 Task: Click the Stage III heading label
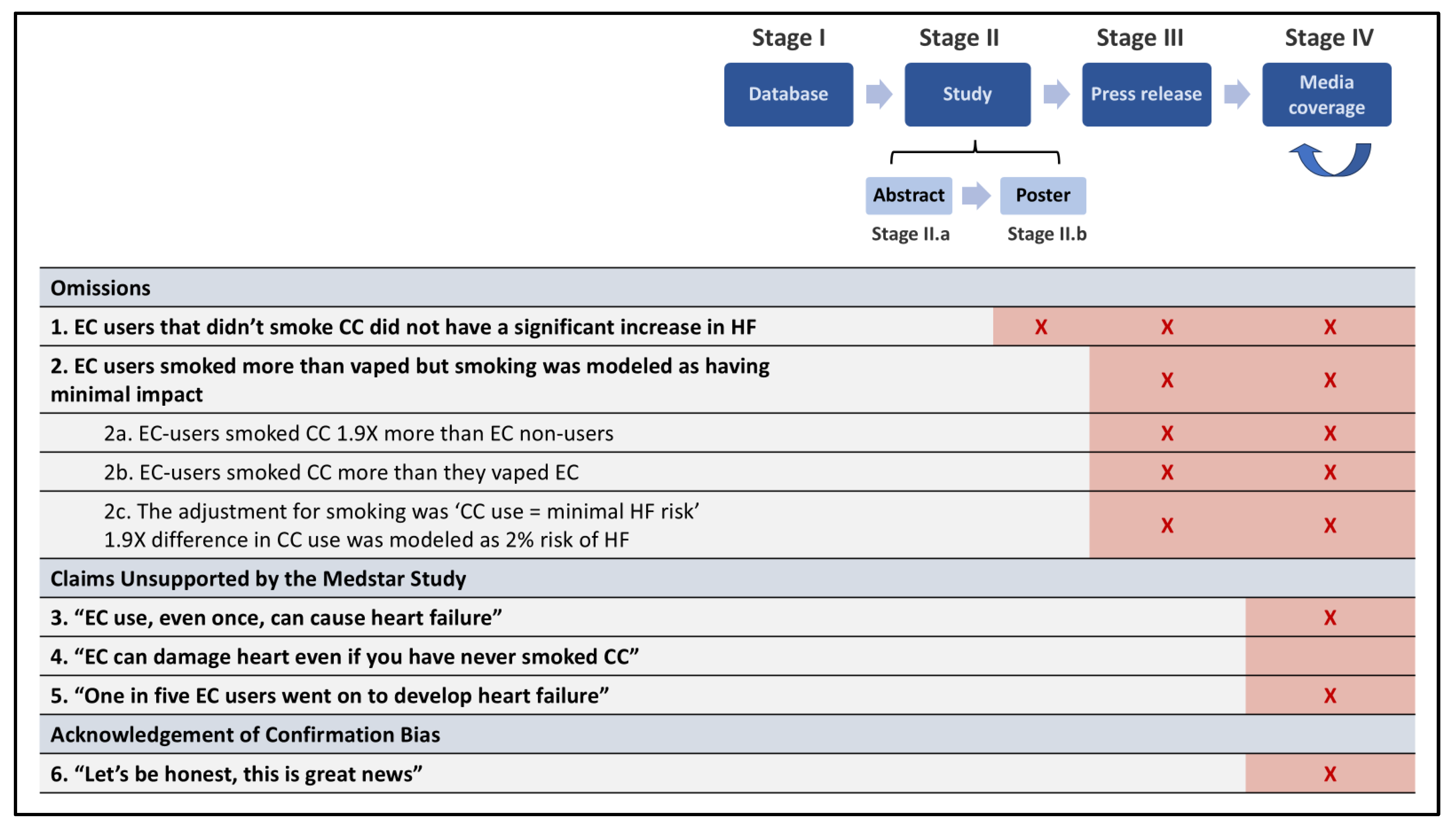[1140, 37]
